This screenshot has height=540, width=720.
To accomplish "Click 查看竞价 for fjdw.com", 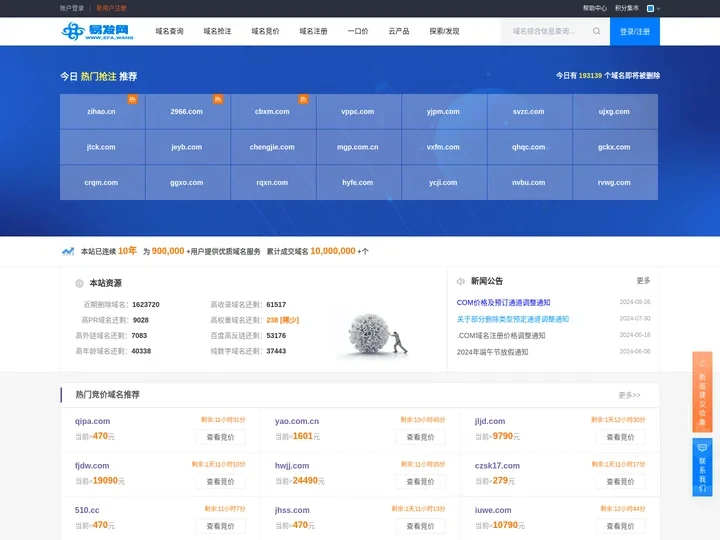I will tap(220, 482).
